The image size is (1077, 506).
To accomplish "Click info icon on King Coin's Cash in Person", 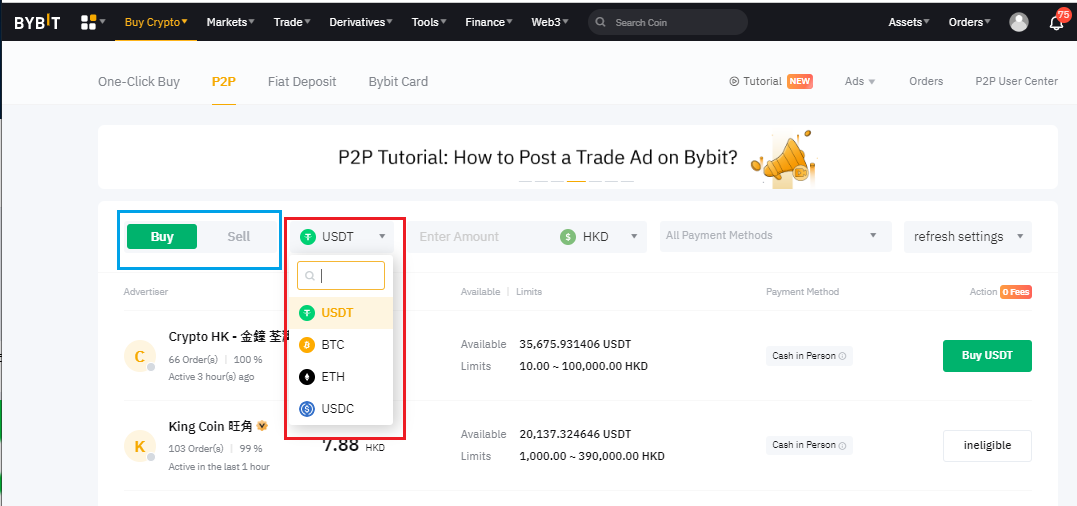I will [842, 446].
